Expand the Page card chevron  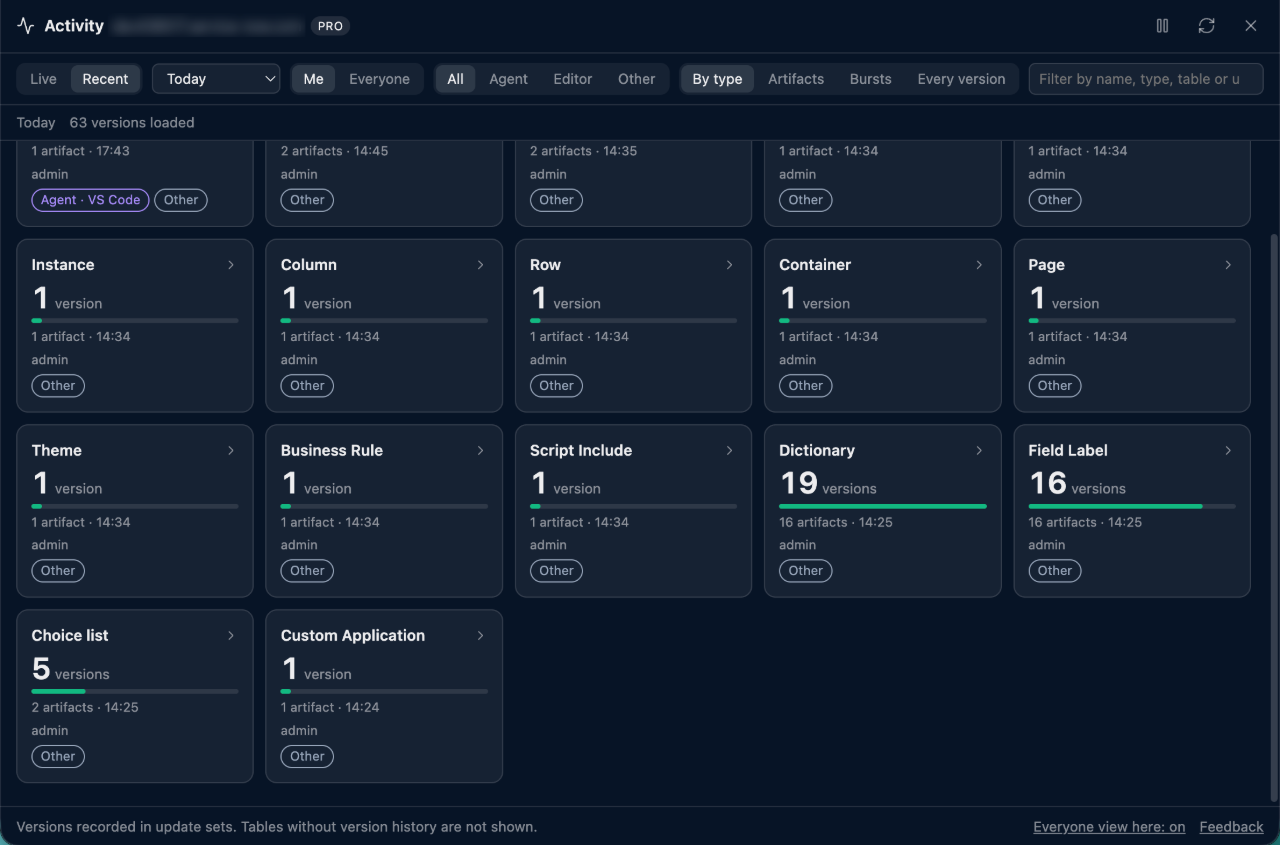pyautogui.click(x=1228, y=265)
